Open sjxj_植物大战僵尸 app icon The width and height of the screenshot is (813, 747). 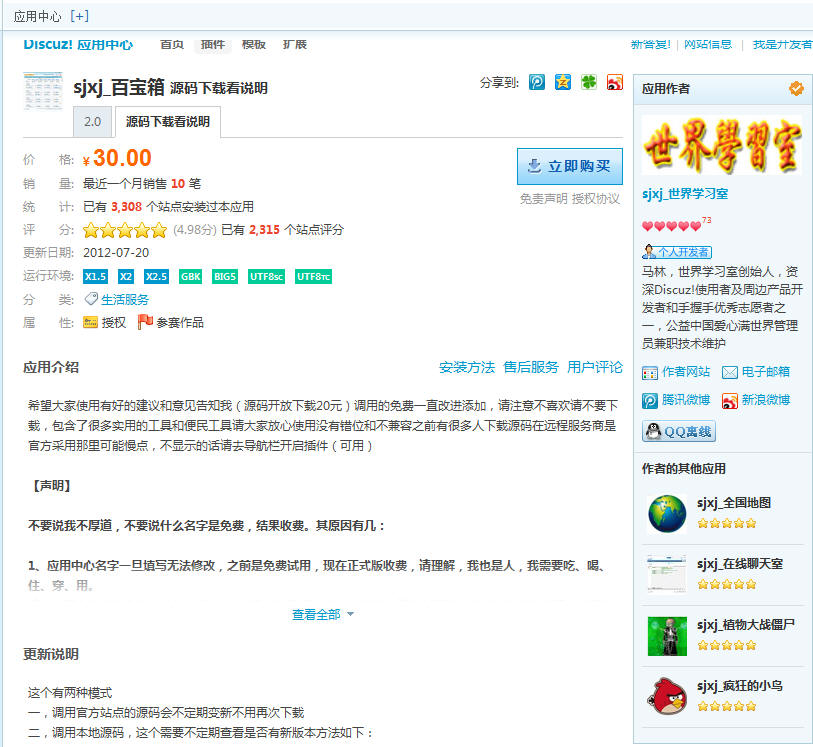click(x=667, y=636)
